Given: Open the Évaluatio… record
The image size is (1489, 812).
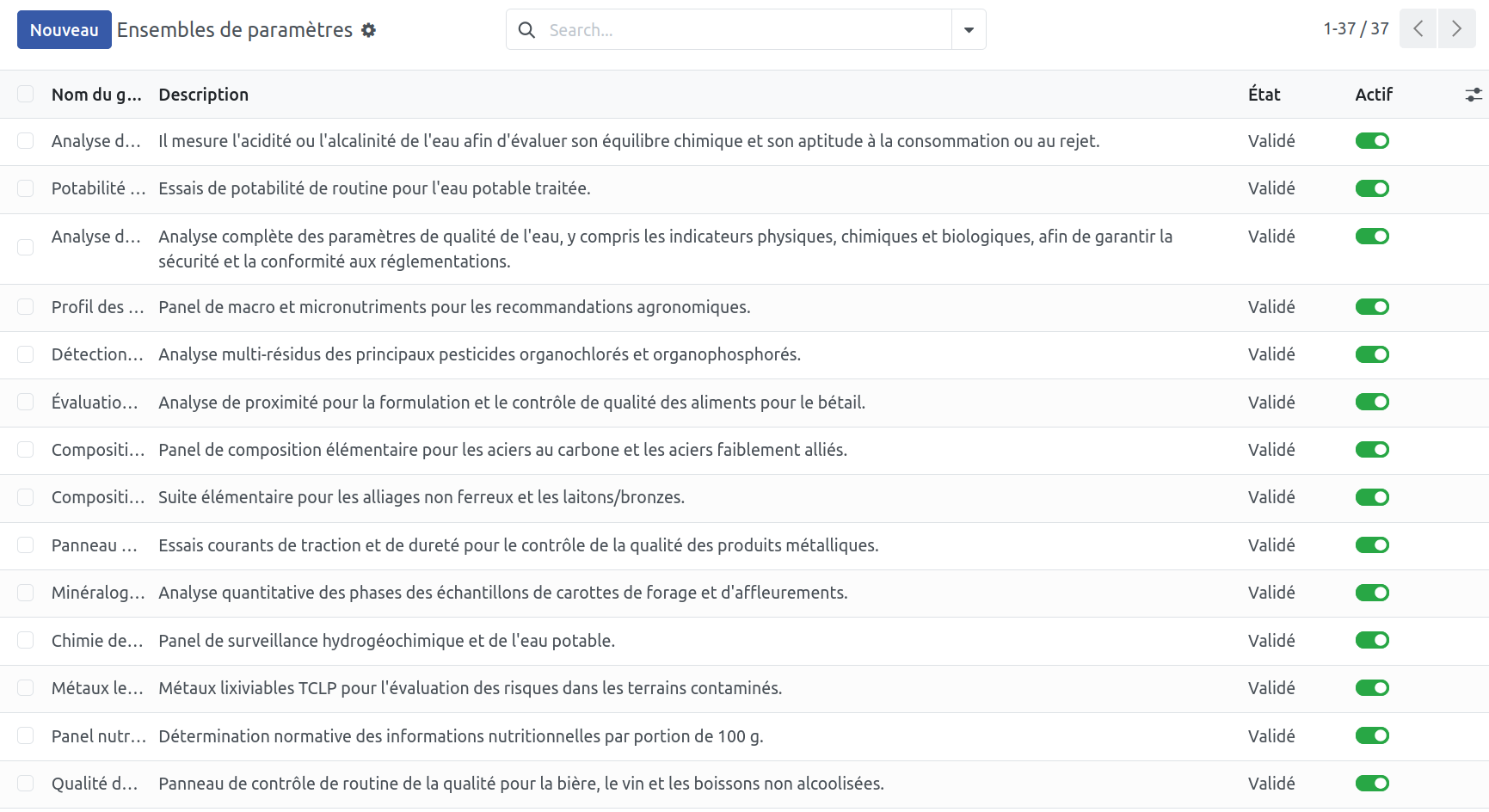Looking at the screenshot, I should pyautogui.click(x=95, y=403).
